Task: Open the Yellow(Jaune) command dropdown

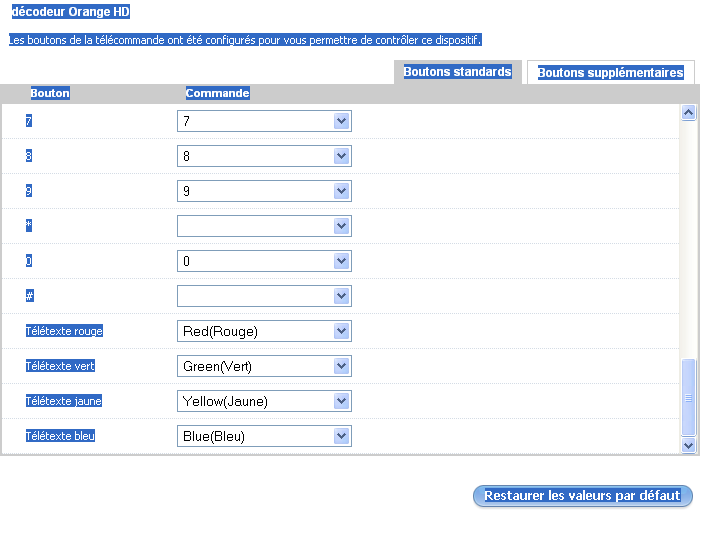Action: click(x=264, y=401)
